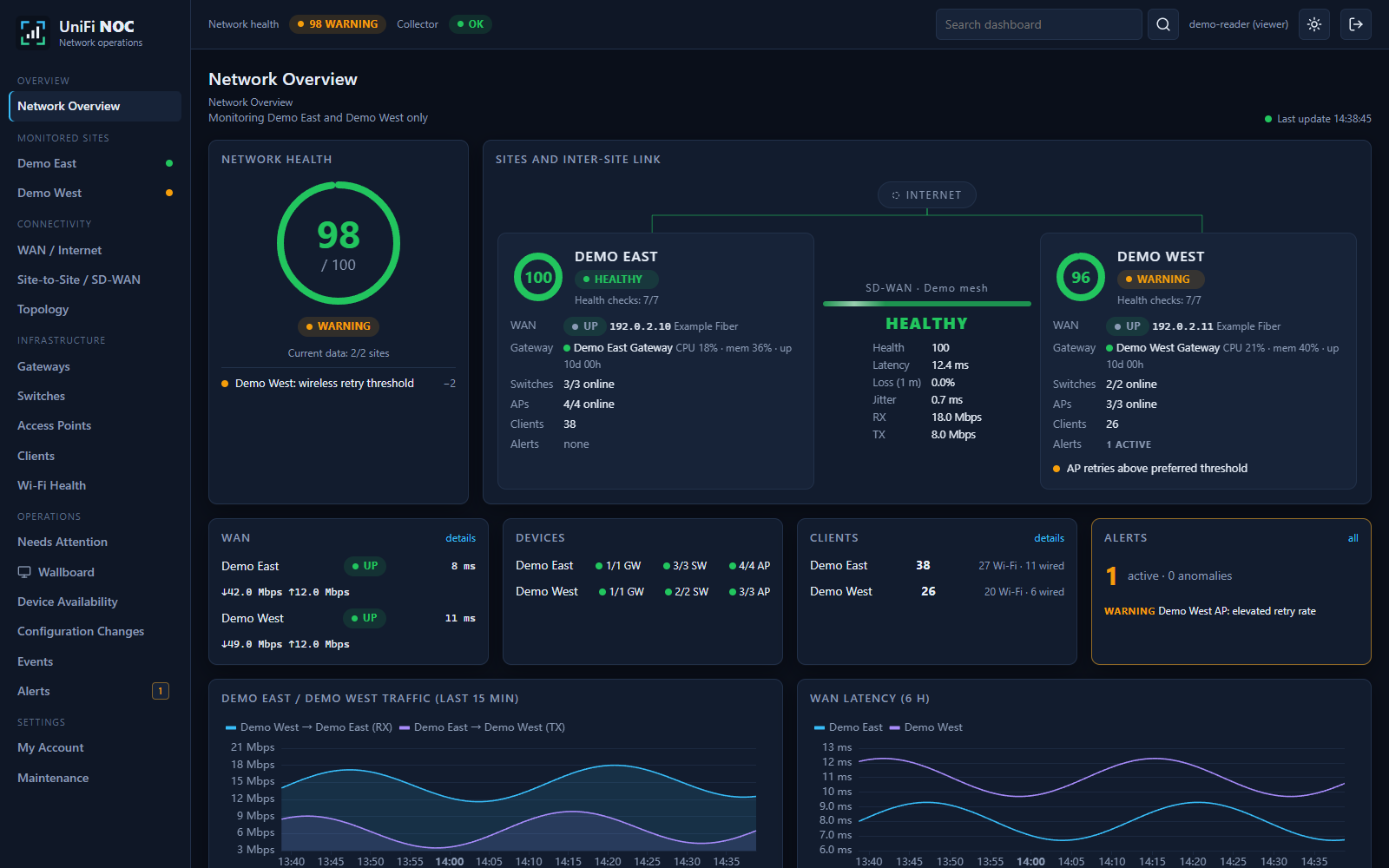1389x868 pixels.
Task: Click 'AP retries above preferred threshold' alert
Action: (1150, 468)
